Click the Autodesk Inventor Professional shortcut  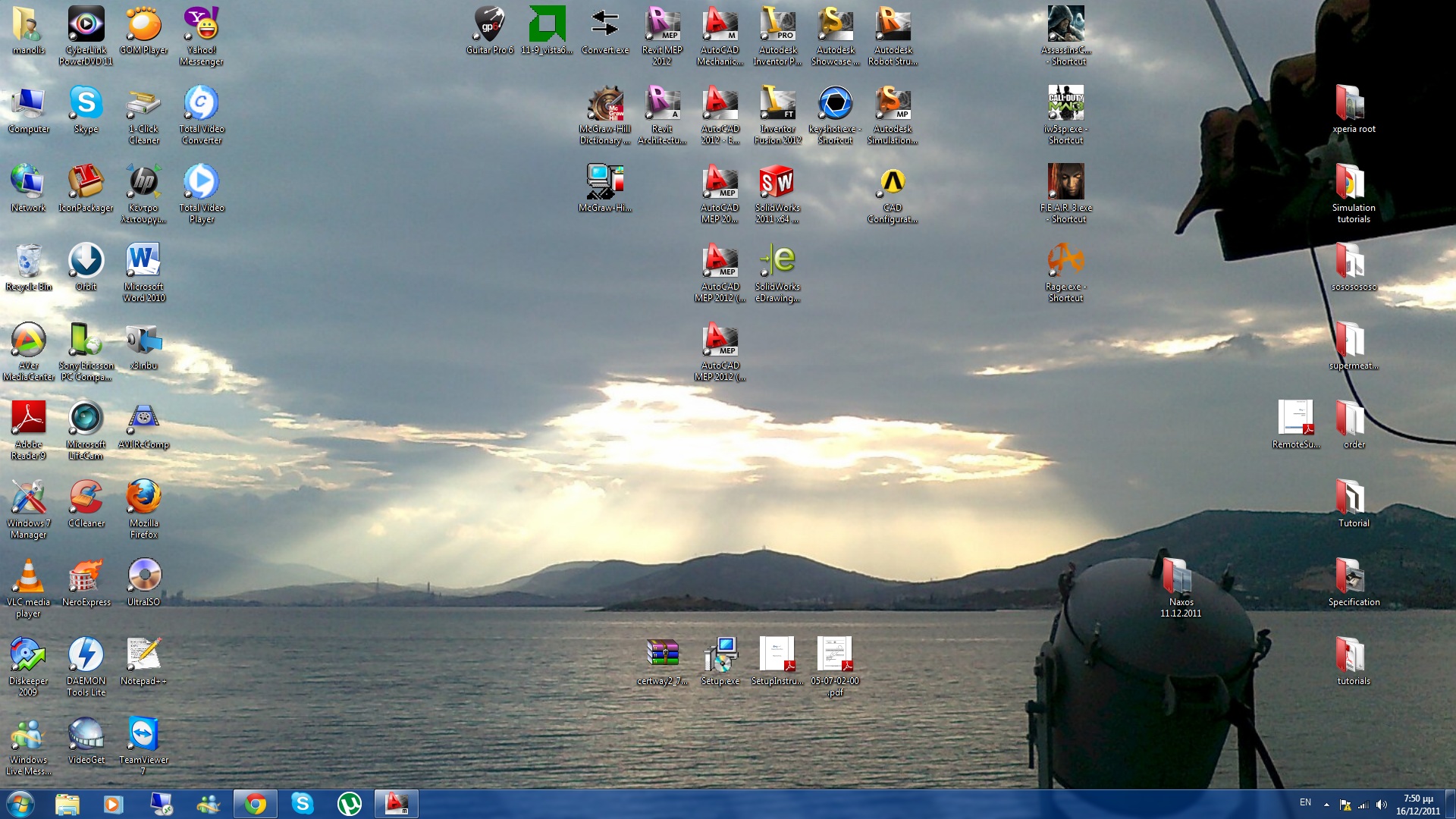(777, 25)
